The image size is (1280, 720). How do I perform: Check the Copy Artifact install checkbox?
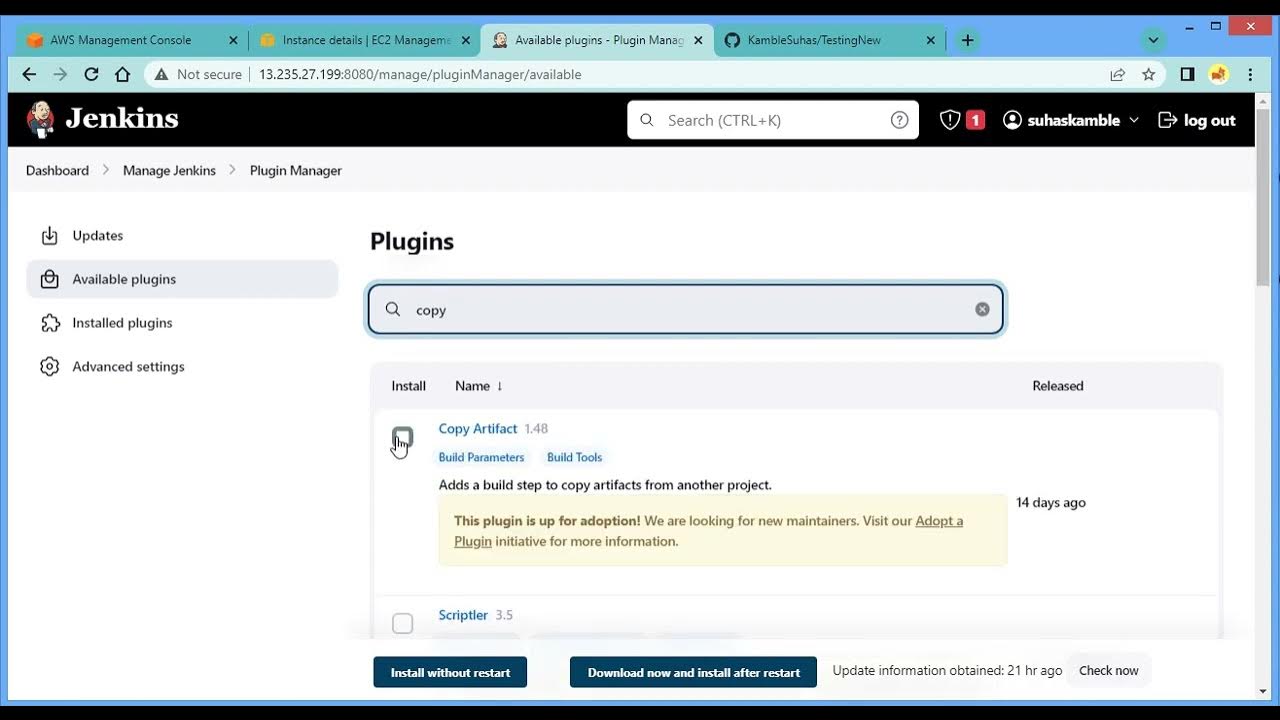click(402, 437)
